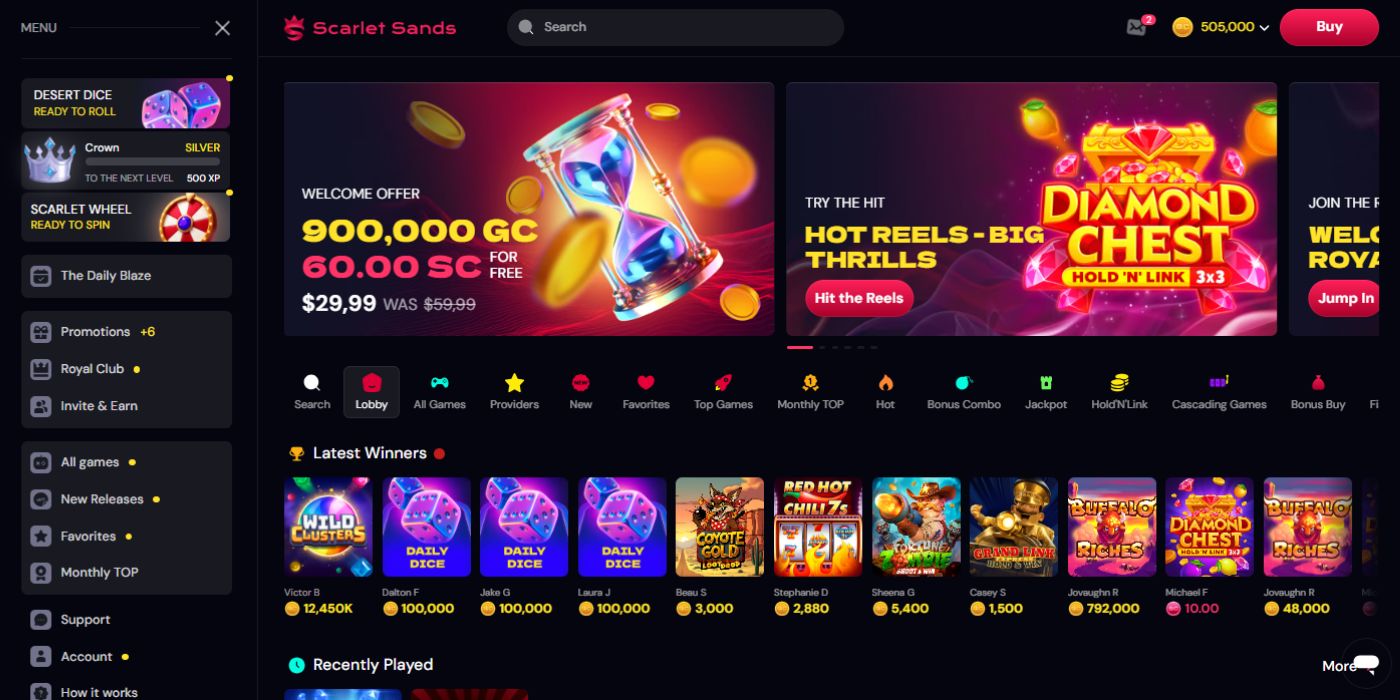Close the side menu panel

(222, 28)
